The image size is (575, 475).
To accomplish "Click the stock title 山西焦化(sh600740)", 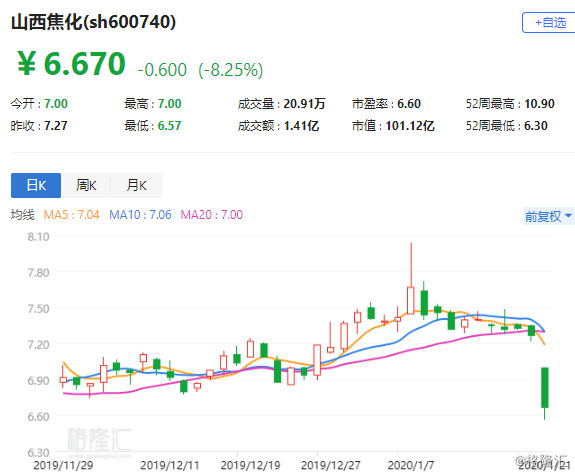I will pos(94,22).
